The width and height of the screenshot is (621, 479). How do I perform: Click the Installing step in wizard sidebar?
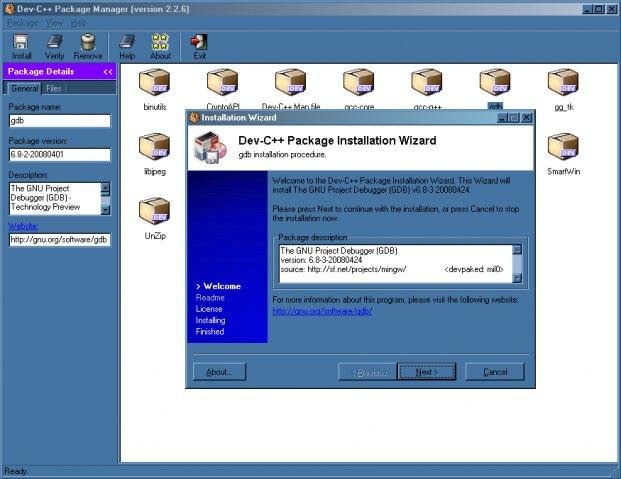[x=210, y=320]
